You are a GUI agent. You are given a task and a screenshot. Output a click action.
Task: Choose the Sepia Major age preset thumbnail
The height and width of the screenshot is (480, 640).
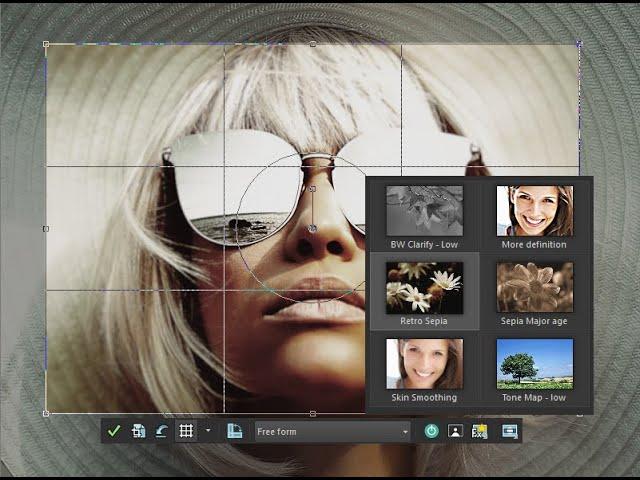click(535, 287)
